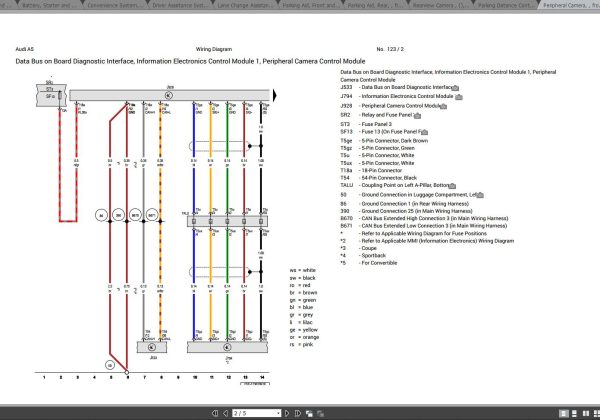Screen dimensions: 600x420
Task: Click the J794 module symbol at bottom left
Action: point(152,347)
